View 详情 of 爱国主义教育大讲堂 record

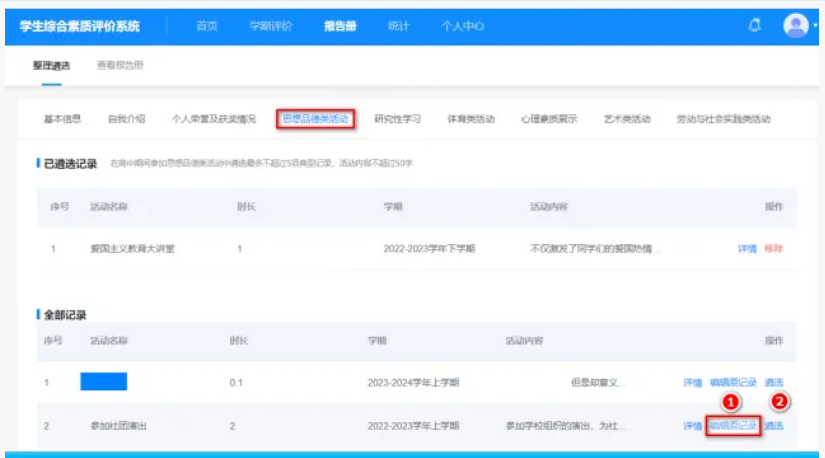click(x=747, y=248)
